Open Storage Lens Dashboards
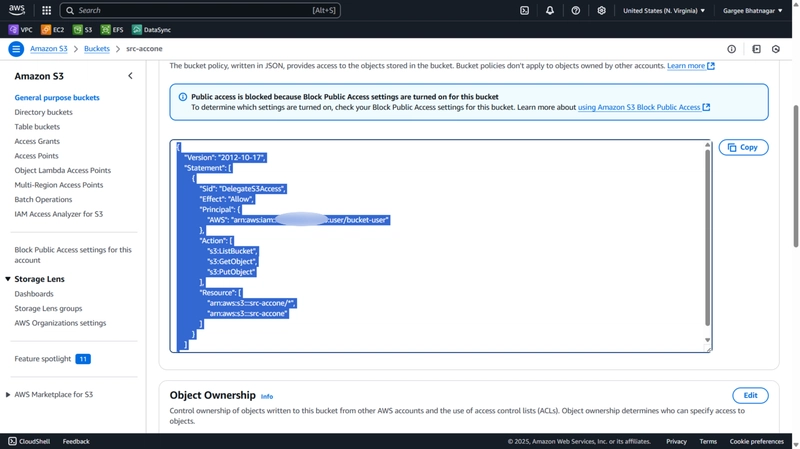The image size is (800, 449). (34, 294)
